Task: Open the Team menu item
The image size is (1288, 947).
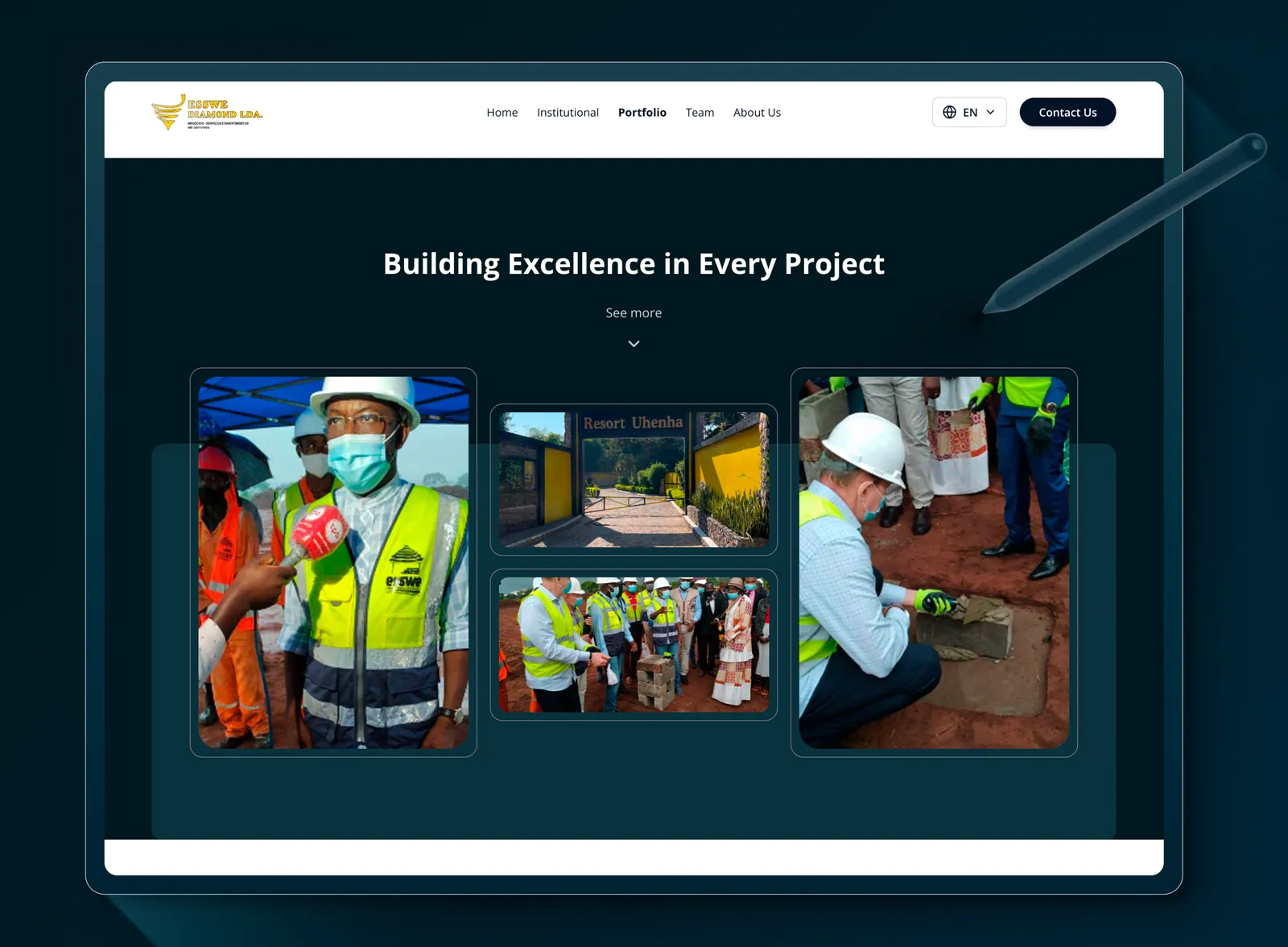Action: click(700, 113)
